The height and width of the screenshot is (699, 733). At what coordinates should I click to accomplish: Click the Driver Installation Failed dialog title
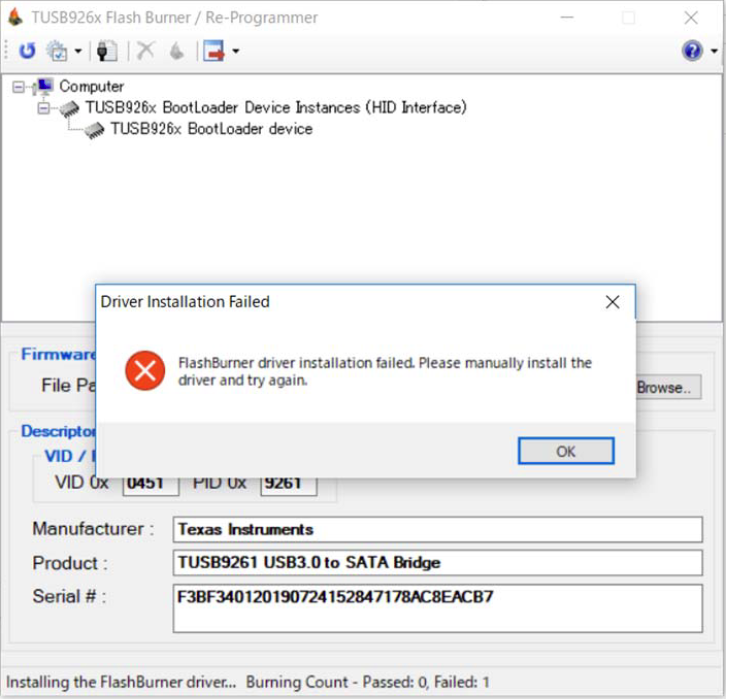coord(185,302)
